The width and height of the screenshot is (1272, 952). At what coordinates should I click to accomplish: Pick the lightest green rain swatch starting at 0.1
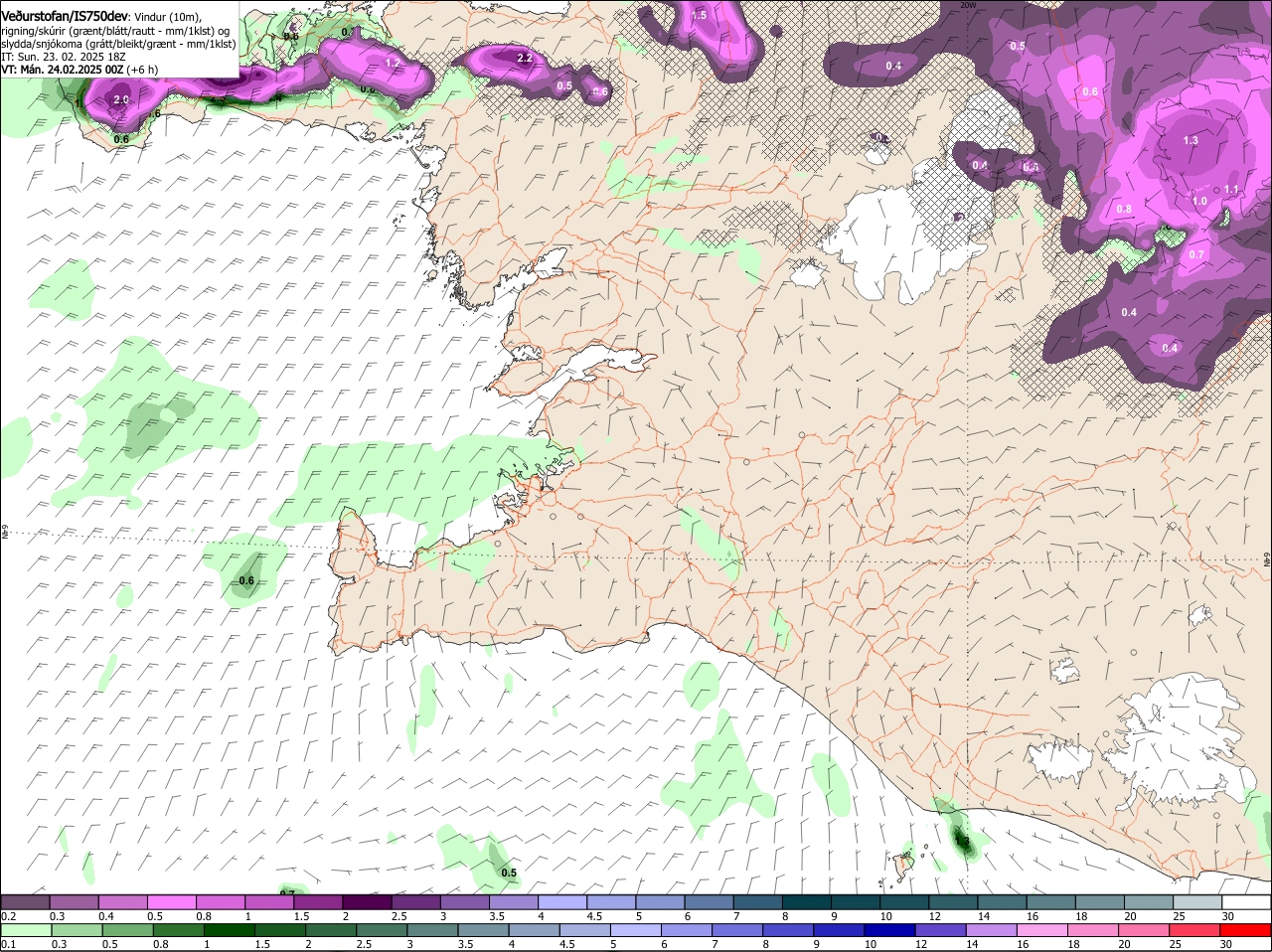25,930
